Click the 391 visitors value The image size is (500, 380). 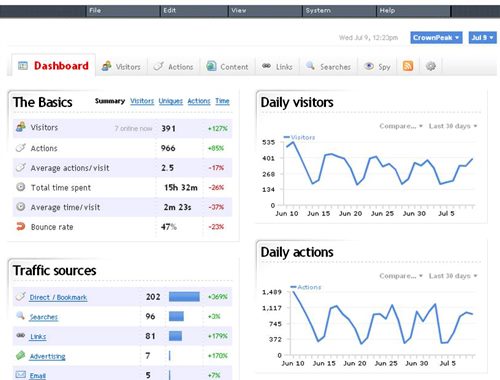168,128
